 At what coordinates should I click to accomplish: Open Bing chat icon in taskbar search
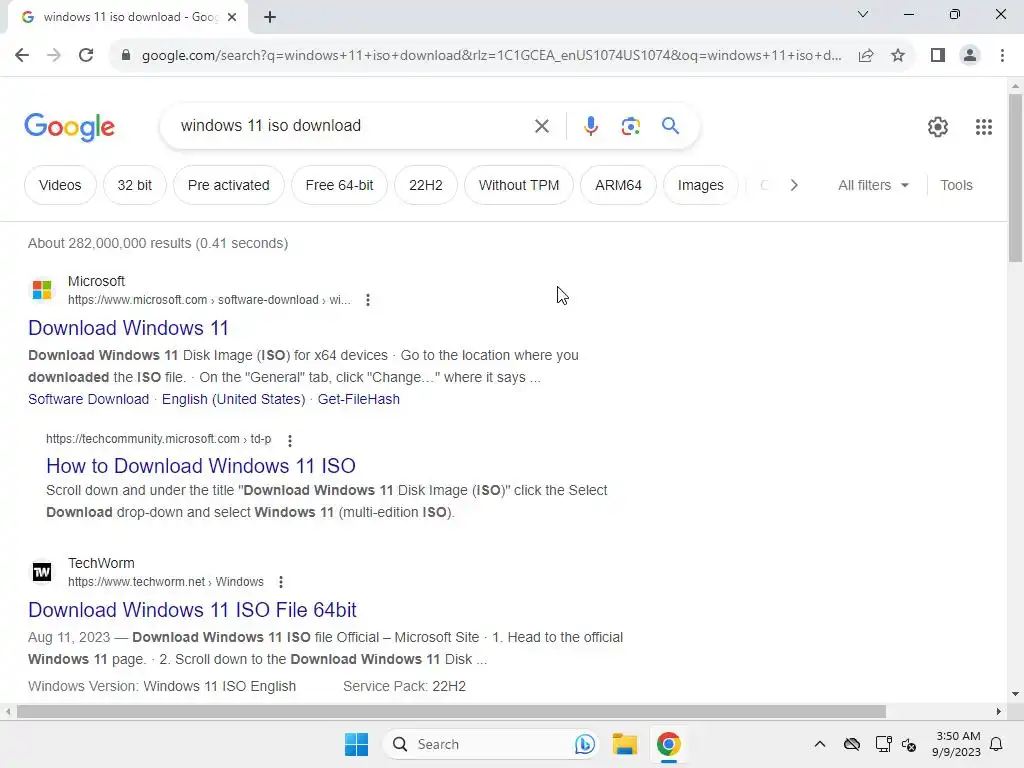pos(584,744)
